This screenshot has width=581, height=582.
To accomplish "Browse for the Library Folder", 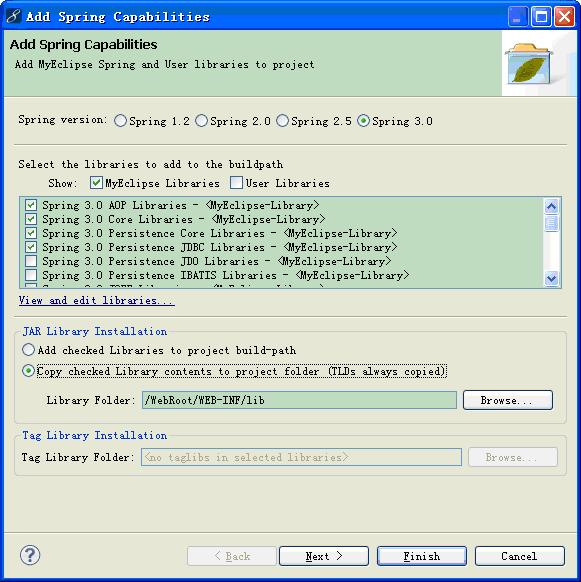I will [508, 400].
